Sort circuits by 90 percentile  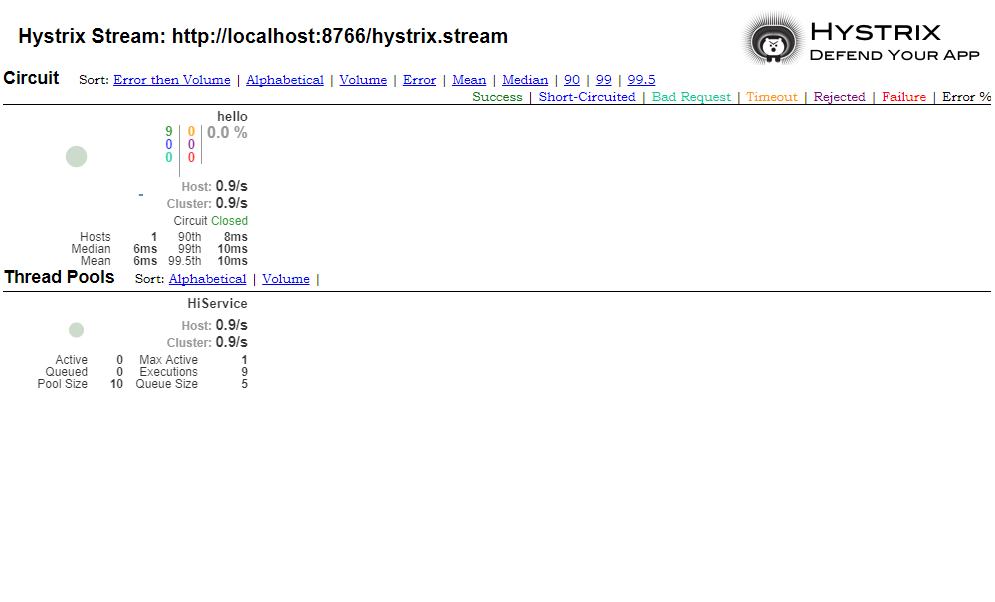[x=572, y=80]
